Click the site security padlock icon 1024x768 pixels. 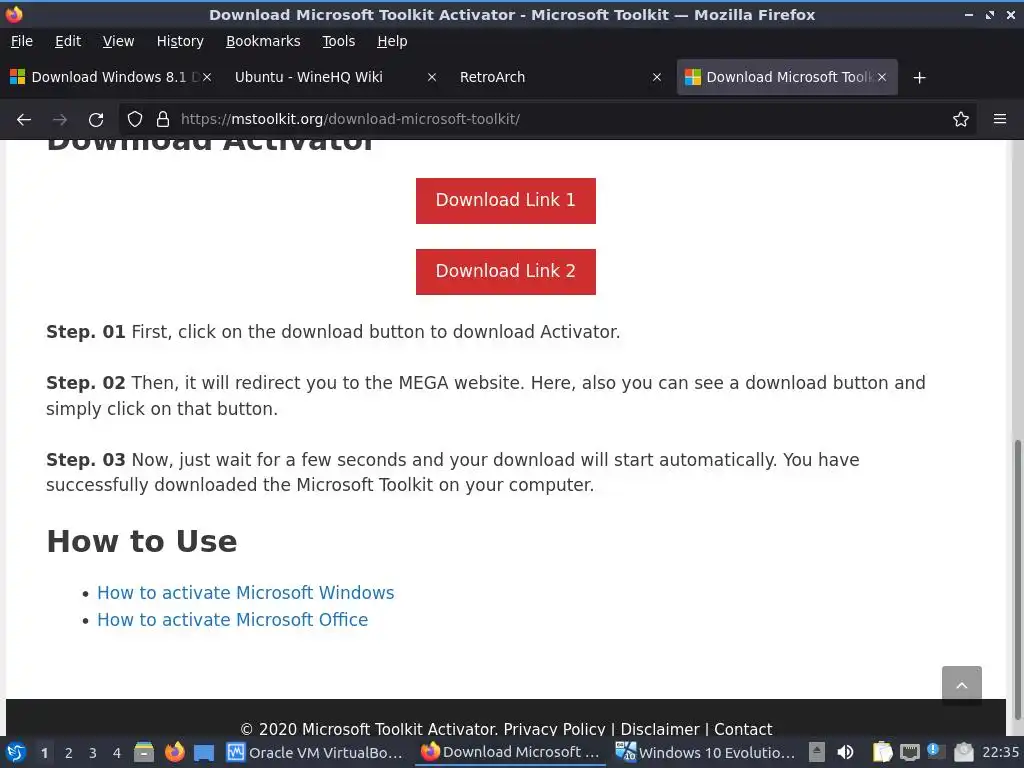pyautogui.click(x=163, y=120)
